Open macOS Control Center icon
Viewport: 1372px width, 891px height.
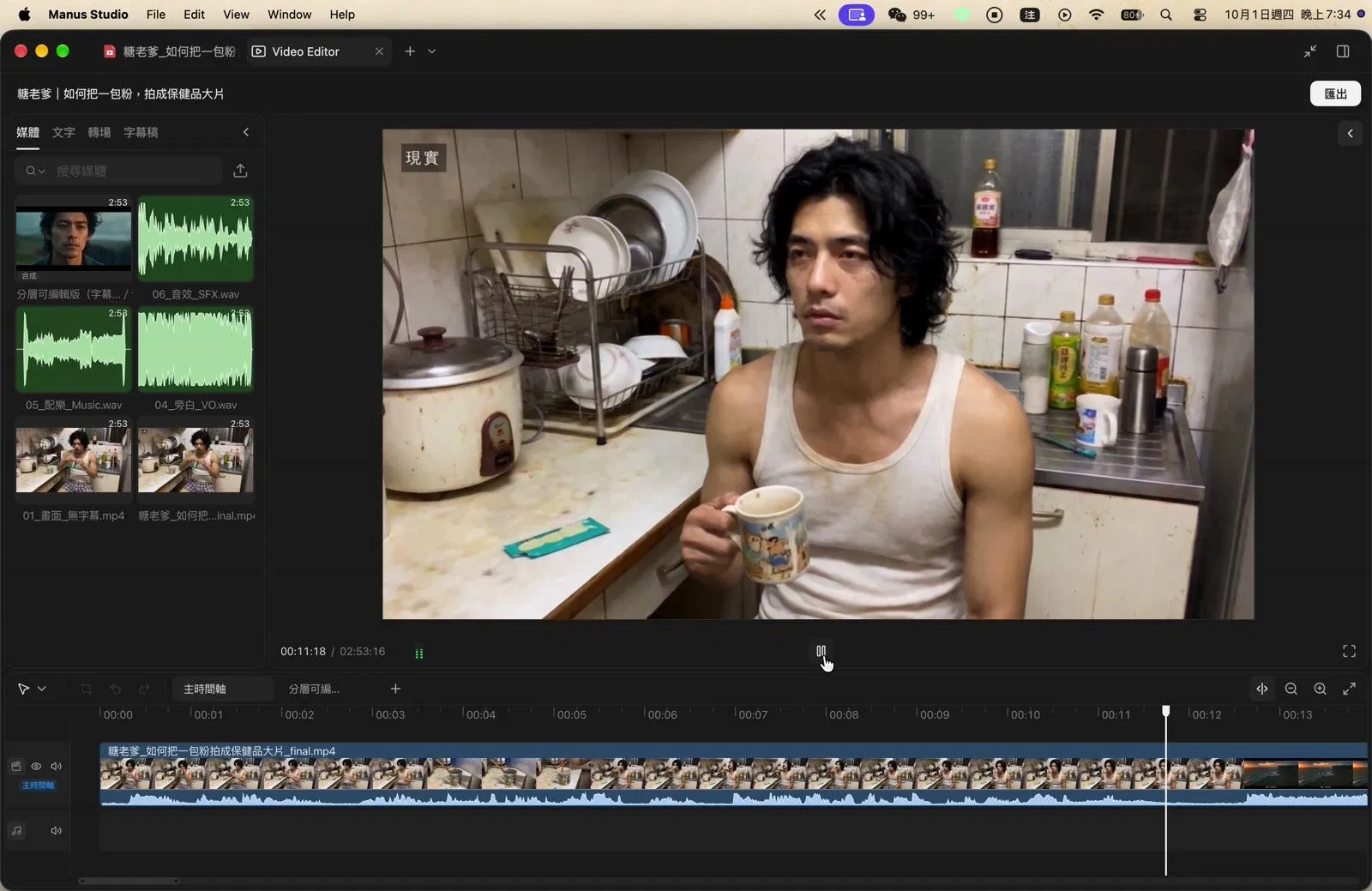(x=1200, y=15)
